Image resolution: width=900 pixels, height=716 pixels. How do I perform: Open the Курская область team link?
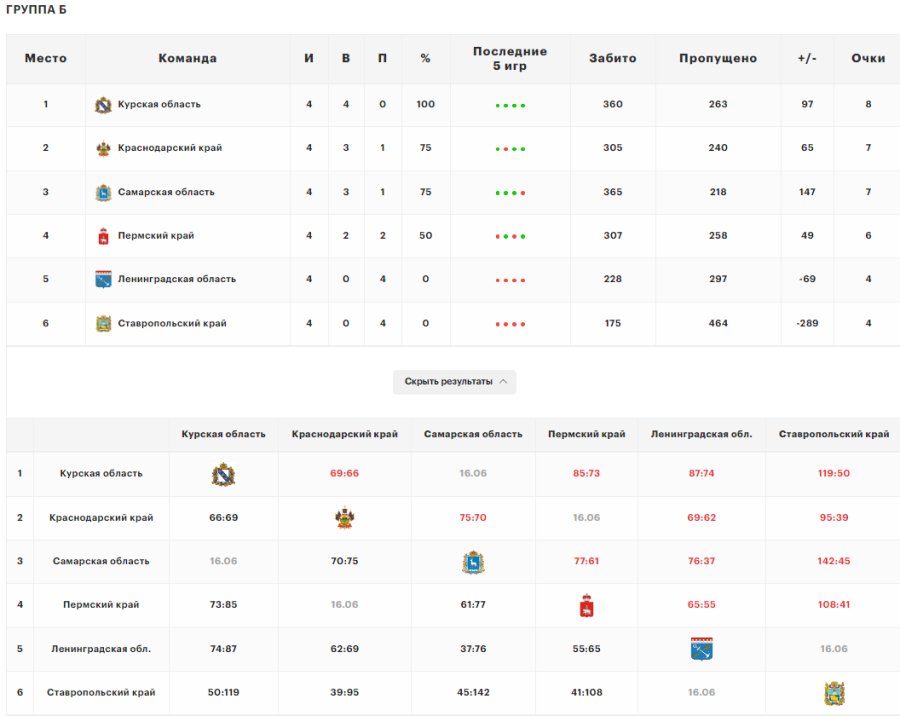[159, 105]
